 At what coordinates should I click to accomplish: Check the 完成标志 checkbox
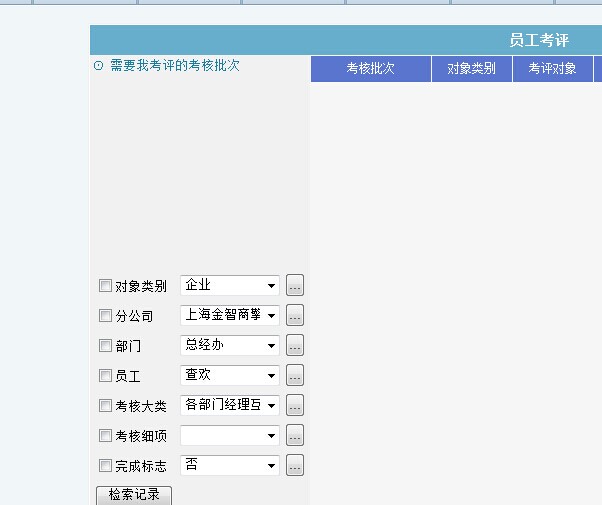106,466
